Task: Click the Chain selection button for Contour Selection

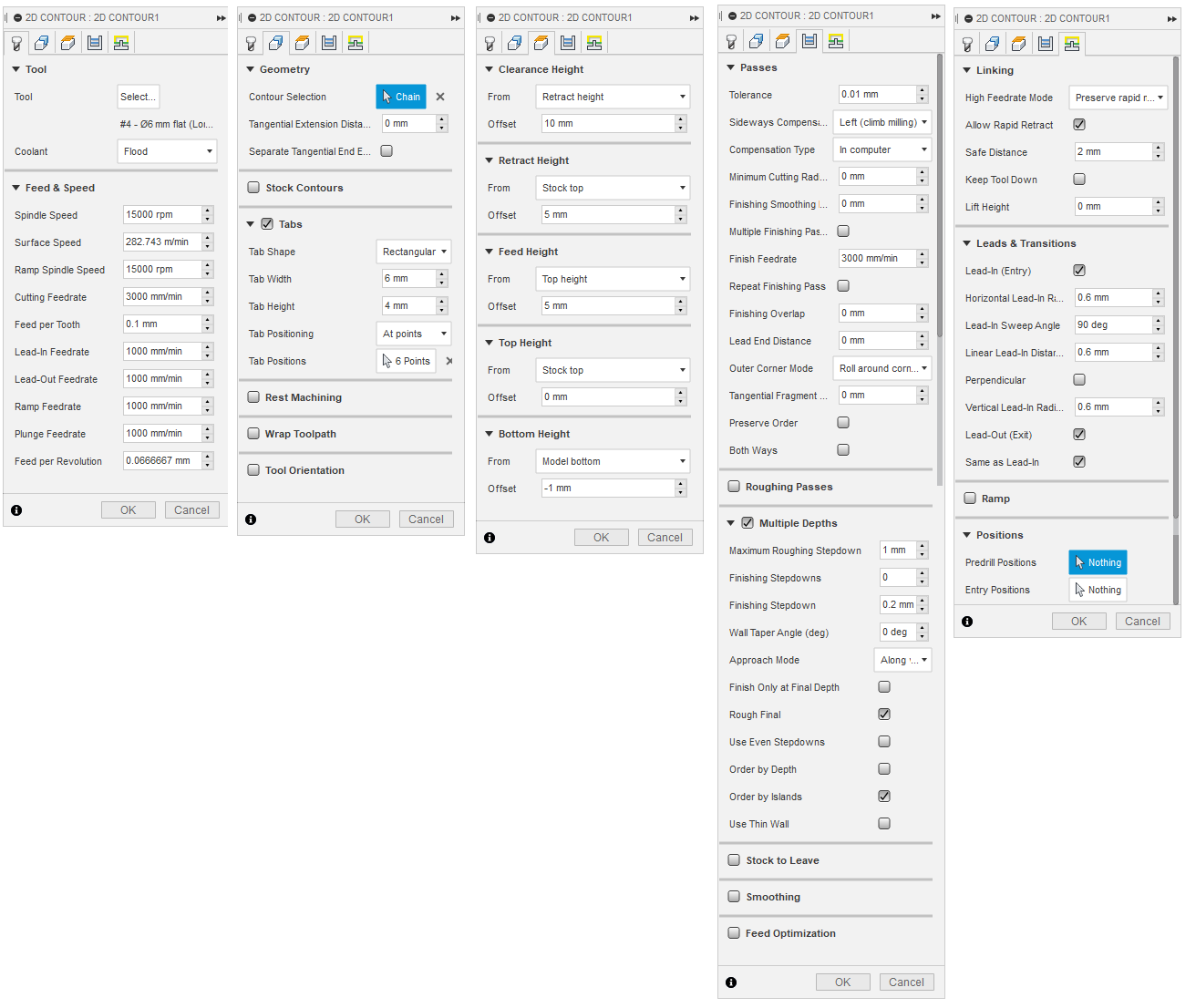Action: (401, 97)
